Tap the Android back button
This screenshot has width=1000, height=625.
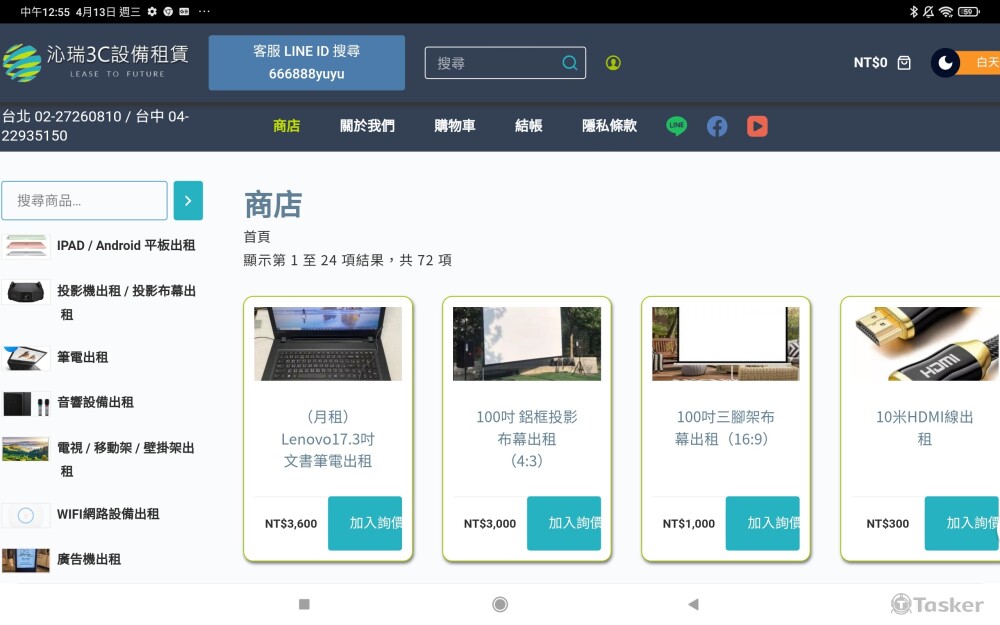(x=693, y=604)
